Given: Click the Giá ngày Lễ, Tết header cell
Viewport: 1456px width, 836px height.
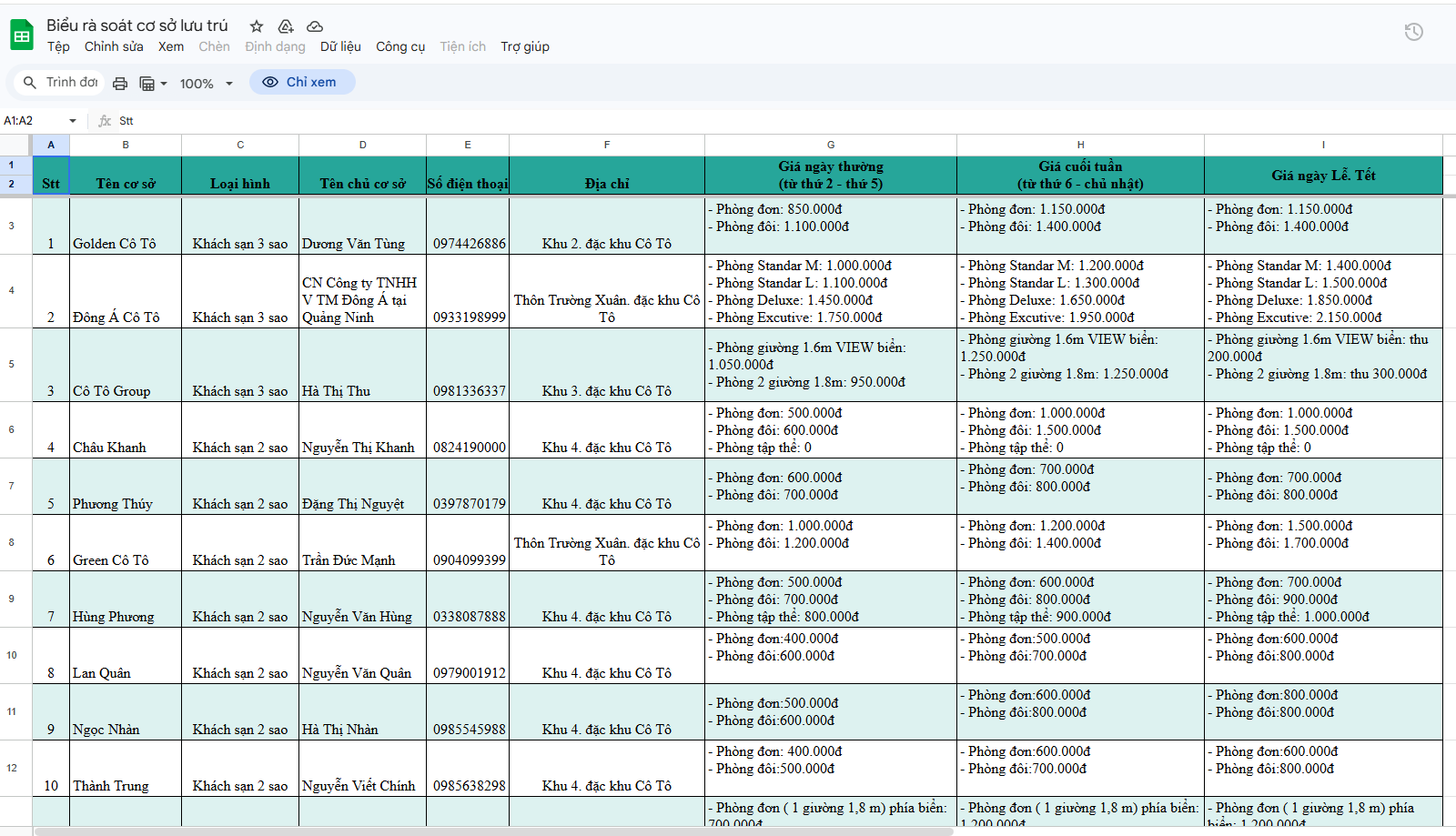Looking at the screenshot, I should coord(1322,175).
